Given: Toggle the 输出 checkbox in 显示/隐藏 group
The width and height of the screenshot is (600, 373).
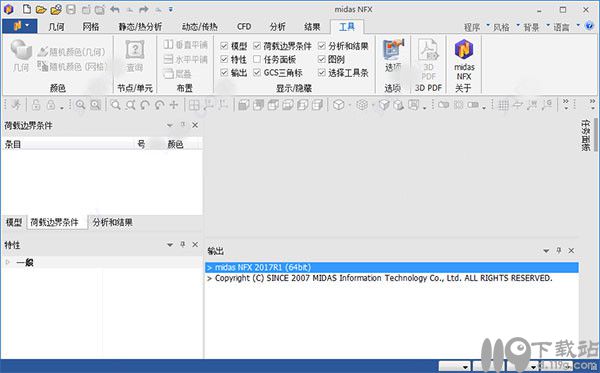Looking at the screenshot, I should click(224, 72).
